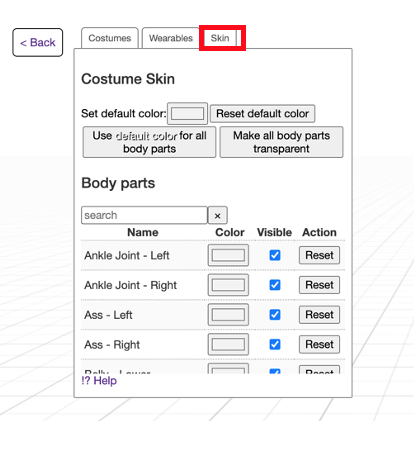Use default color for all body parts
Viewport: 420px width, 454px height.
tap(151, 144)
